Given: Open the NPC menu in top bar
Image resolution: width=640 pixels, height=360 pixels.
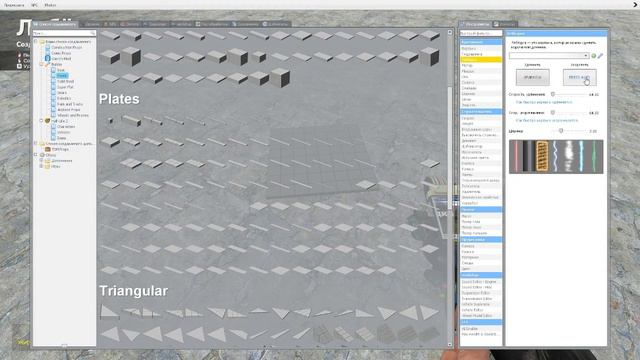Looking at the screenshot, I should coord(35,5).
